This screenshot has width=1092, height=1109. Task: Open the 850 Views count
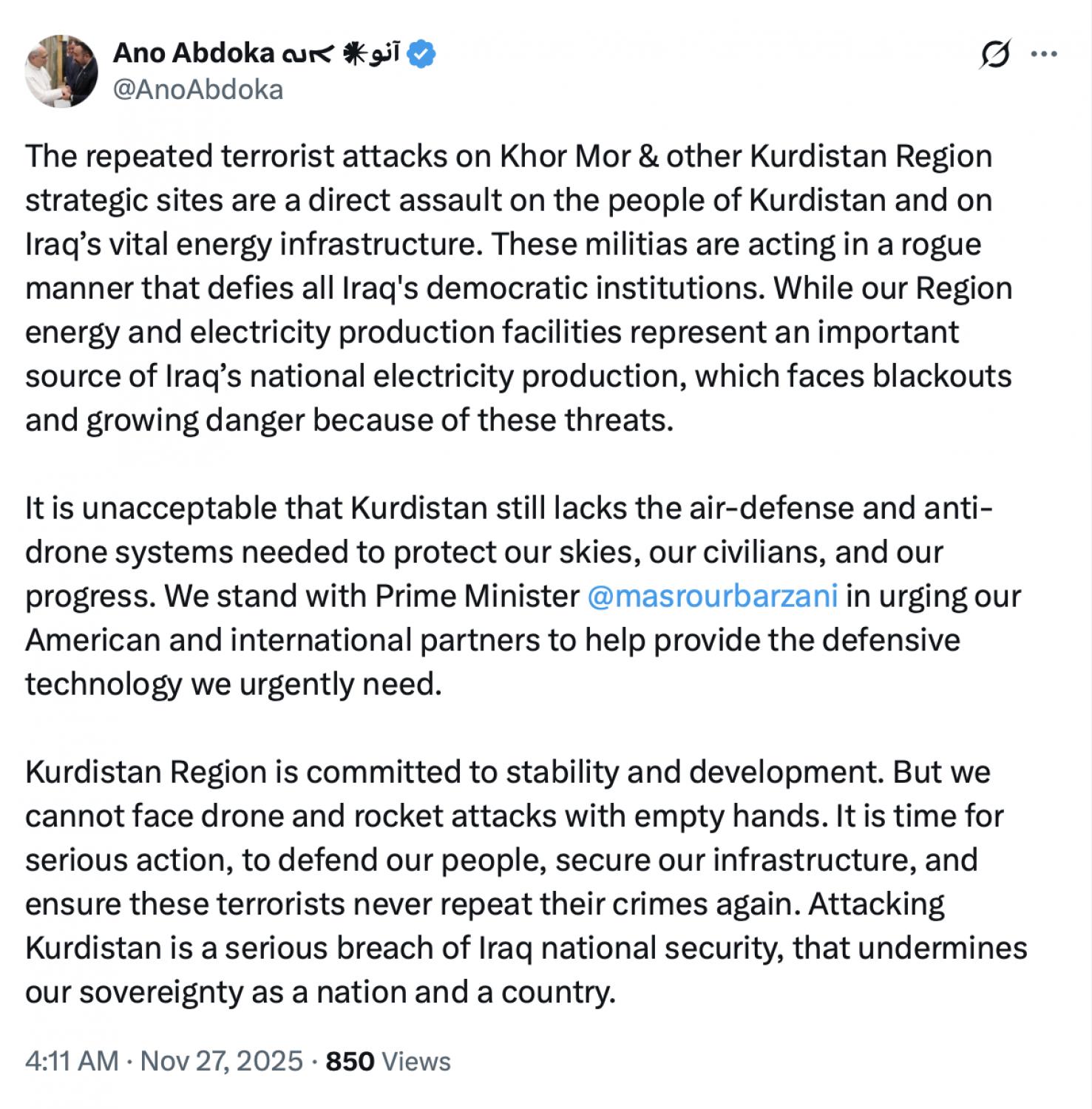pyautogui.click(x=388, y=1061)
